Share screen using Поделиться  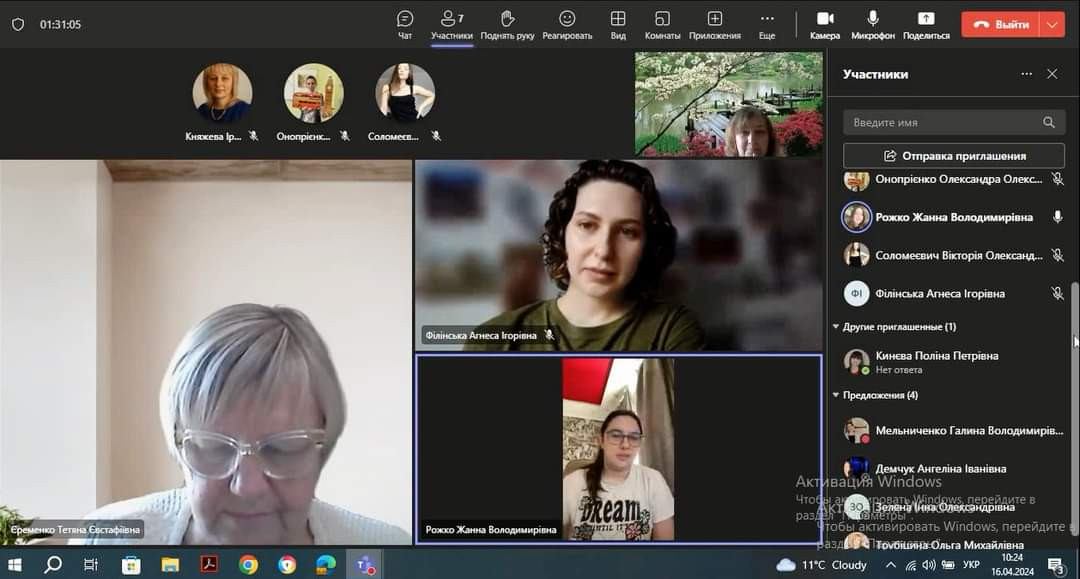(x=926, y=25)
